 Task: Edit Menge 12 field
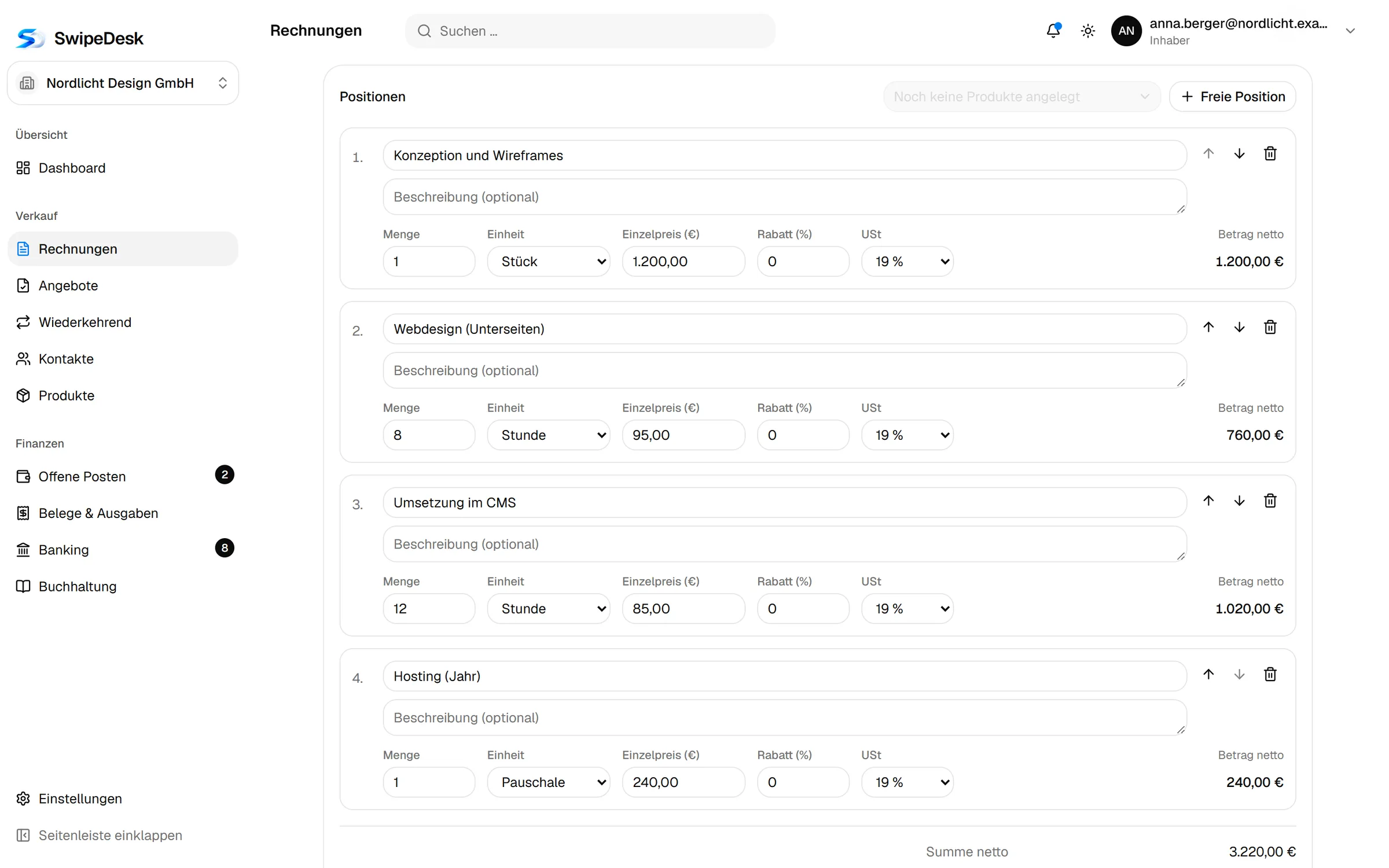[429, 609]
